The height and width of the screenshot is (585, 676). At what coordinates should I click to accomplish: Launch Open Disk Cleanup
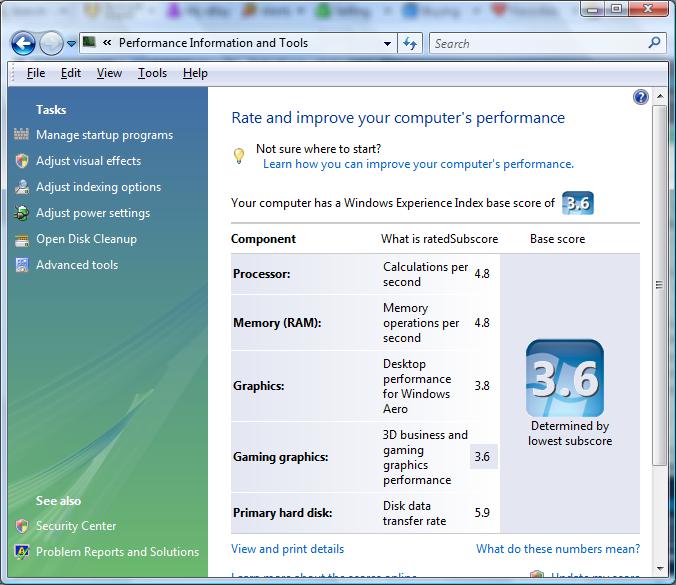[x=86, y=239]
